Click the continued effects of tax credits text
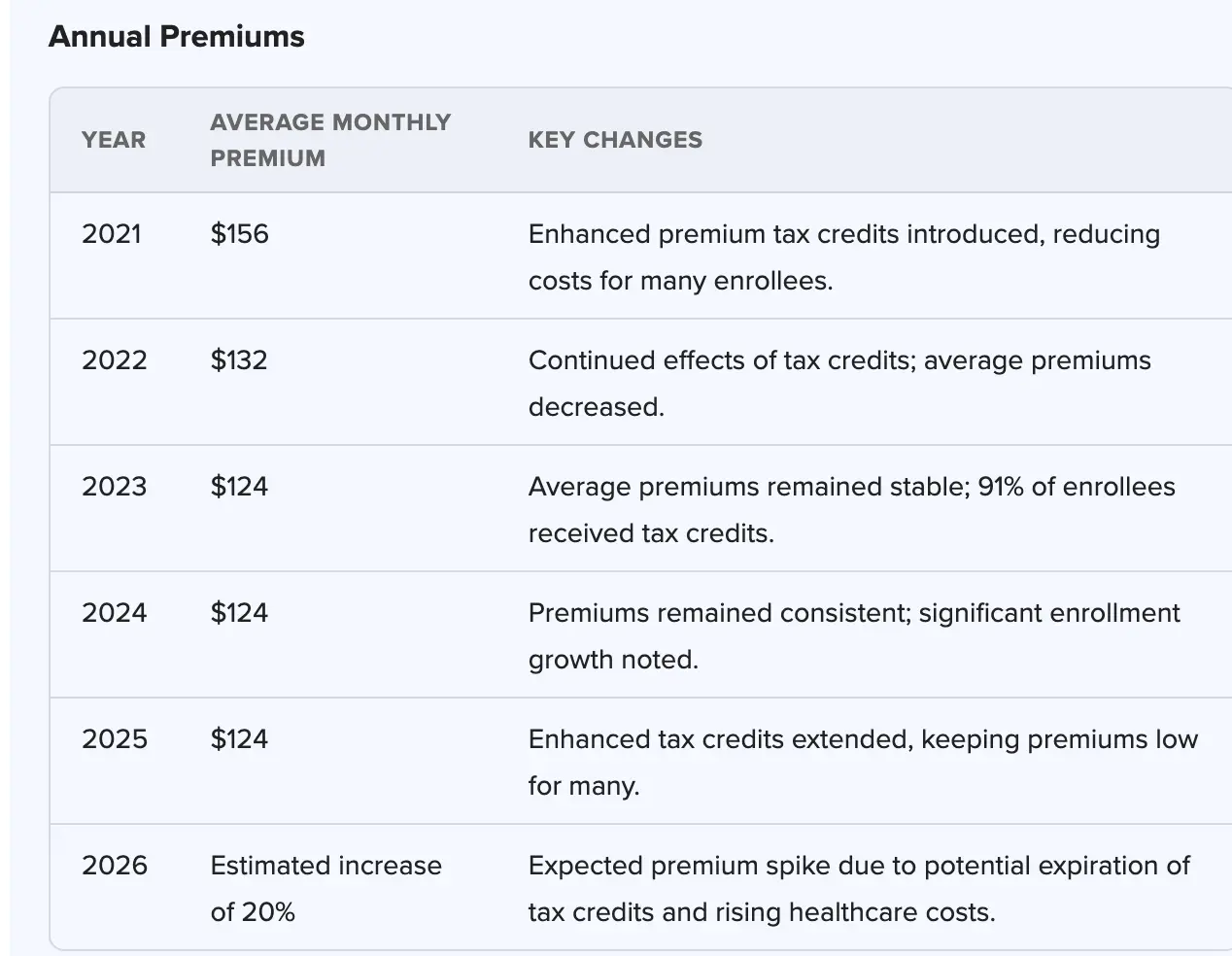Screen dimensions: 1232x956 (x=838, y=383)
